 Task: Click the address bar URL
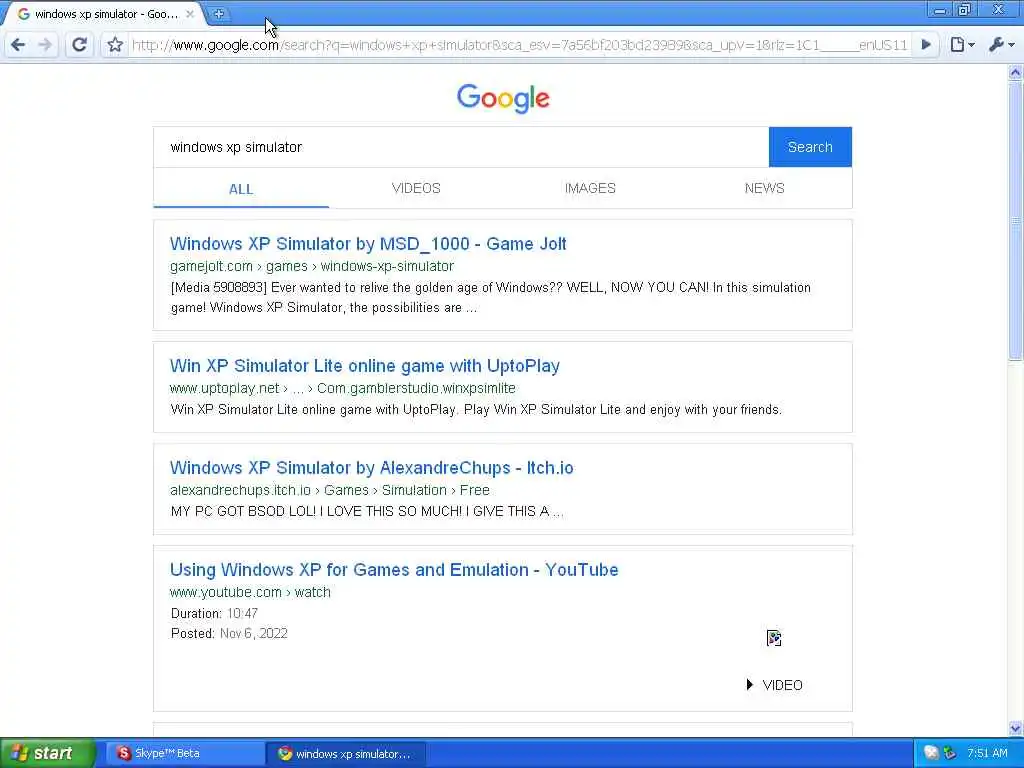click(519, 45)
